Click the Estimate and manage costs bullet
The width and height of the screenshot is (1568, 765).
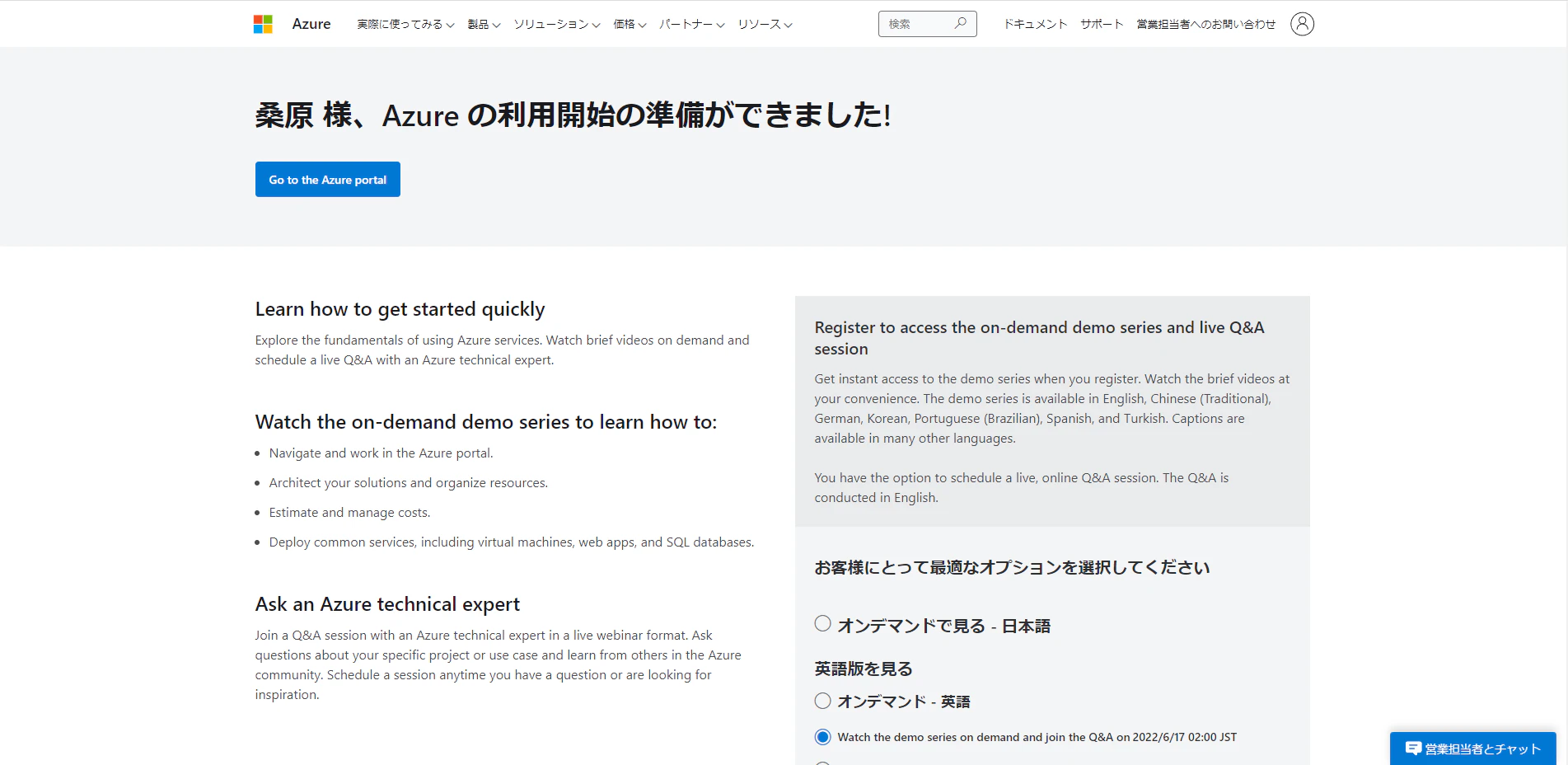coord(349,512)
